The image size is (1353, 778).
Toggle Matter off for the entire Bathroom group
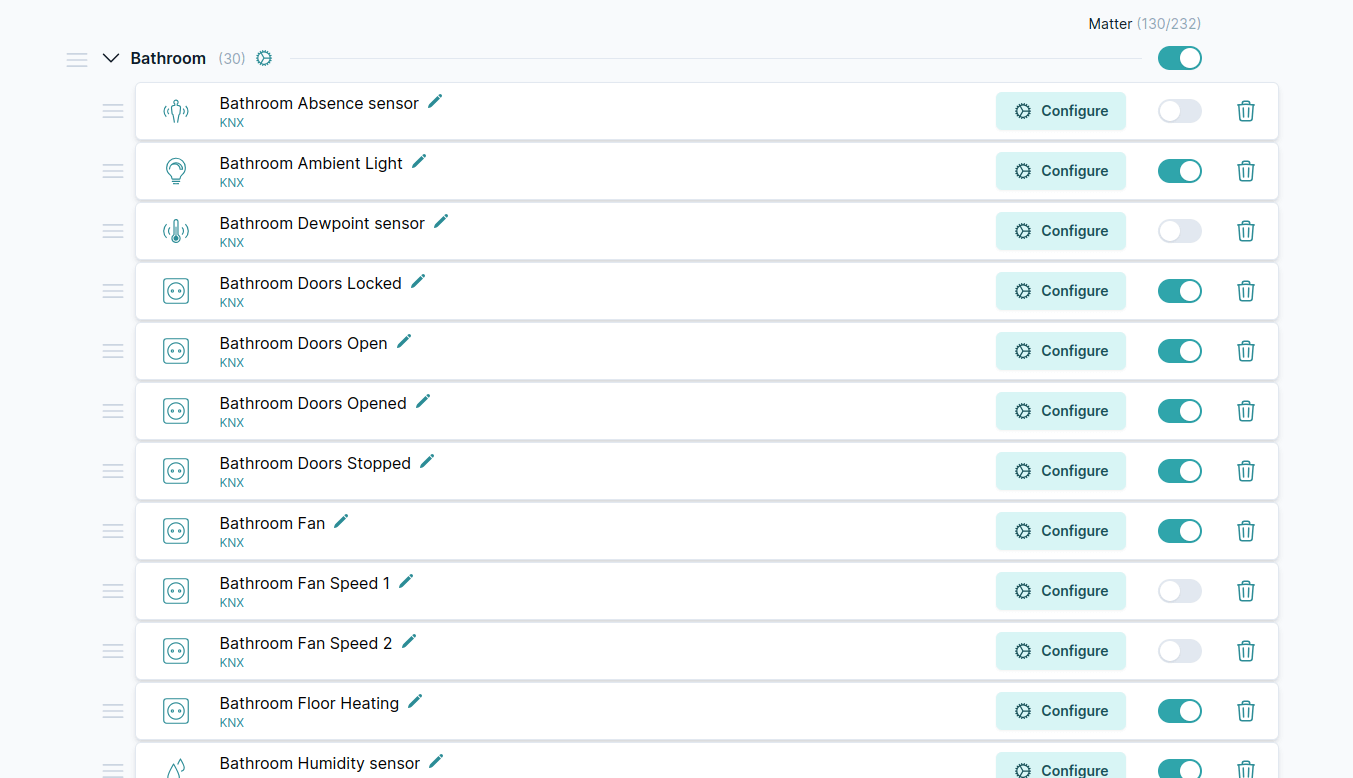pos(1179,58)
